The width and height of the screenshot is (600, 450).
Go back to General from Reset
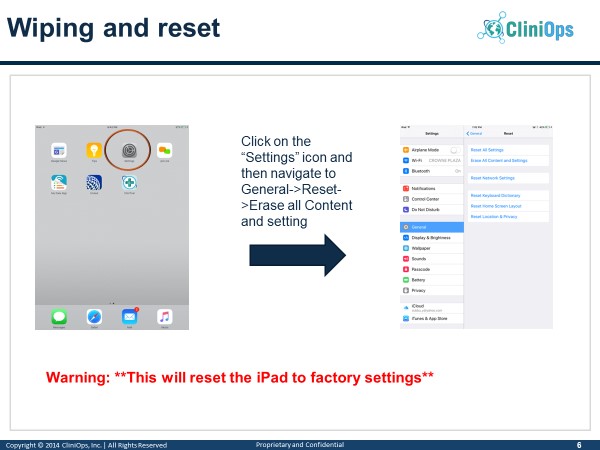tap(474, 134)
